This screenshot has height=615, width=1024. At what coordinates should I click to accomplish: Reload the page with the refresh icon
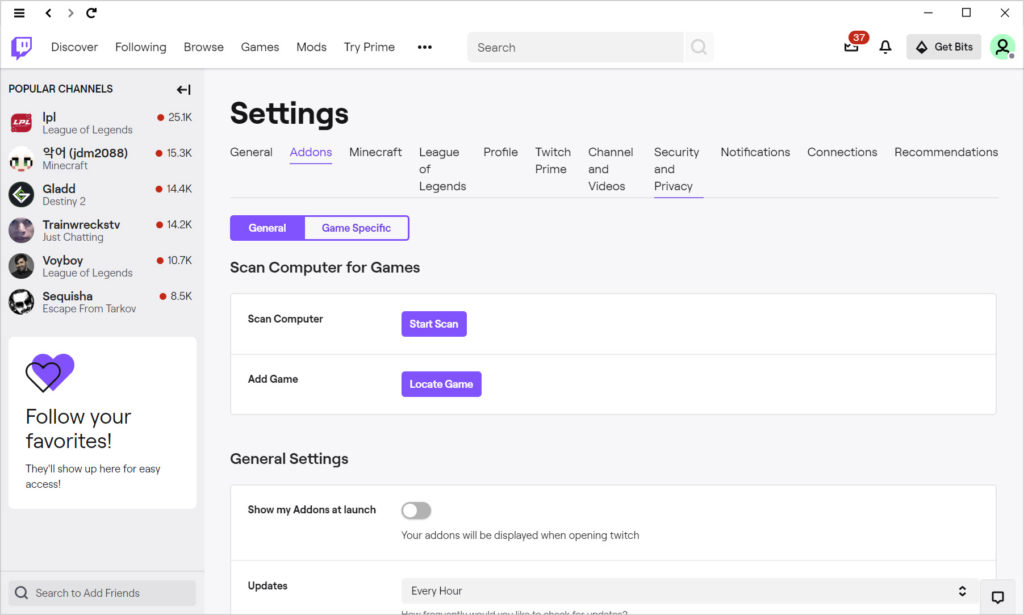click(x=91, y=13)
